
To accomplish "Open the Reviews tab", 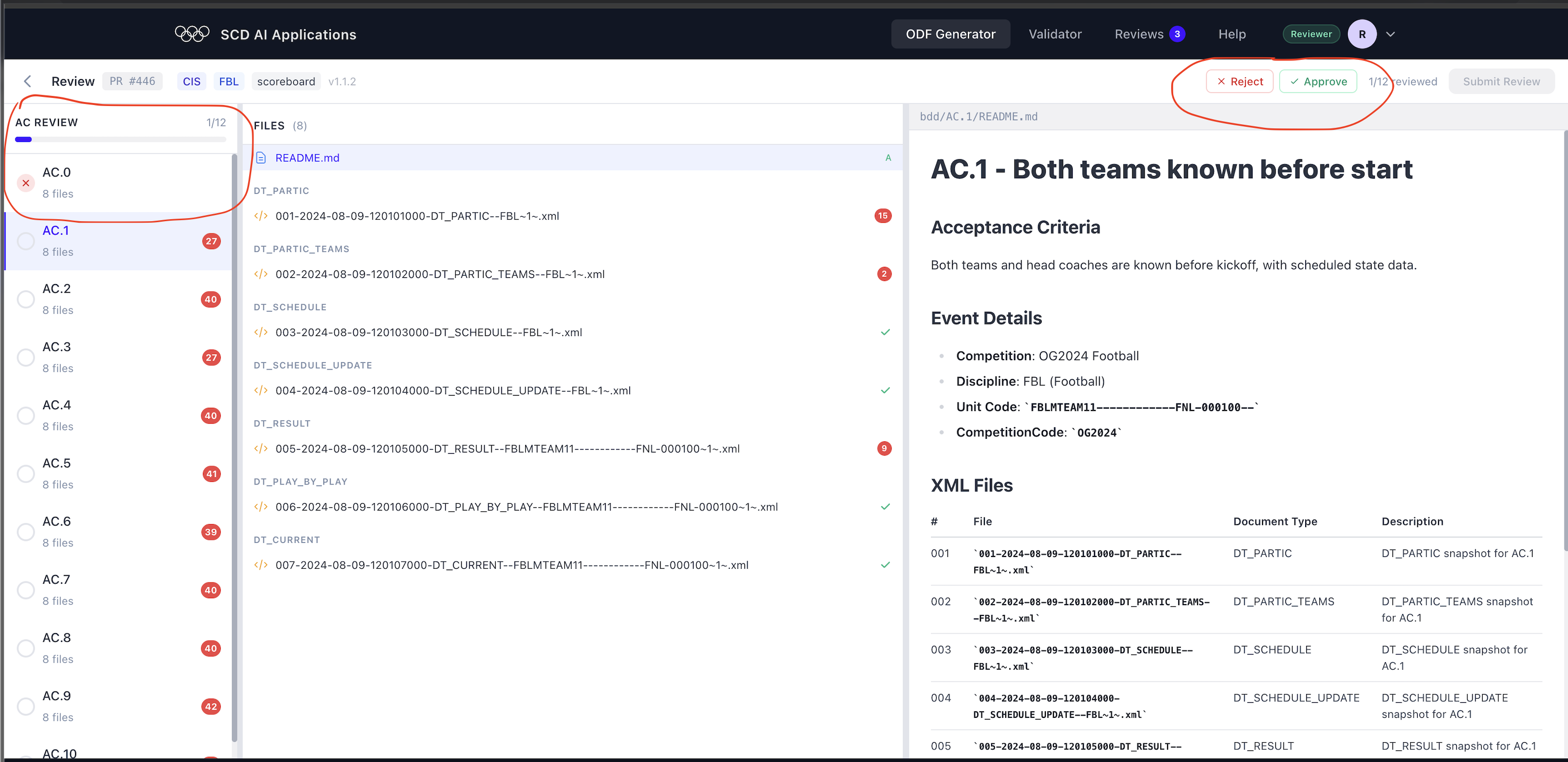I will (x=1149, y=34).
